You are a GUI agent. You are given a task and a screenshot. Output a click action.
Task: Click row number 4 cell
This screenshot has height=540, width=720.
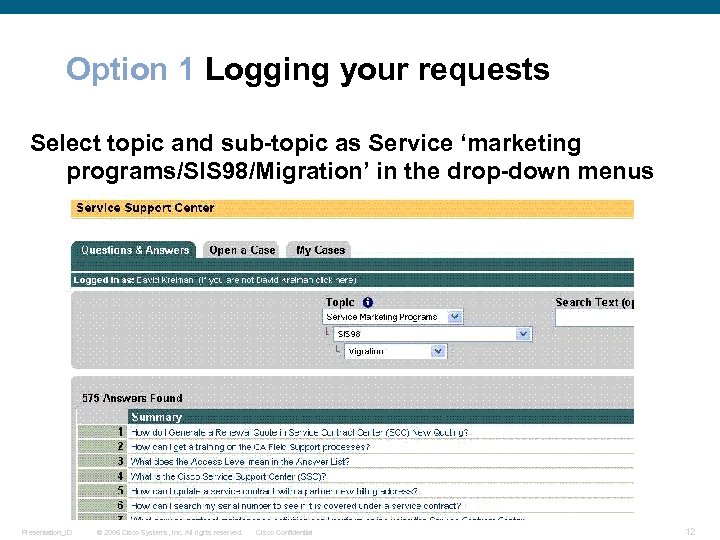pyautogui.click(x=102, y=476)
